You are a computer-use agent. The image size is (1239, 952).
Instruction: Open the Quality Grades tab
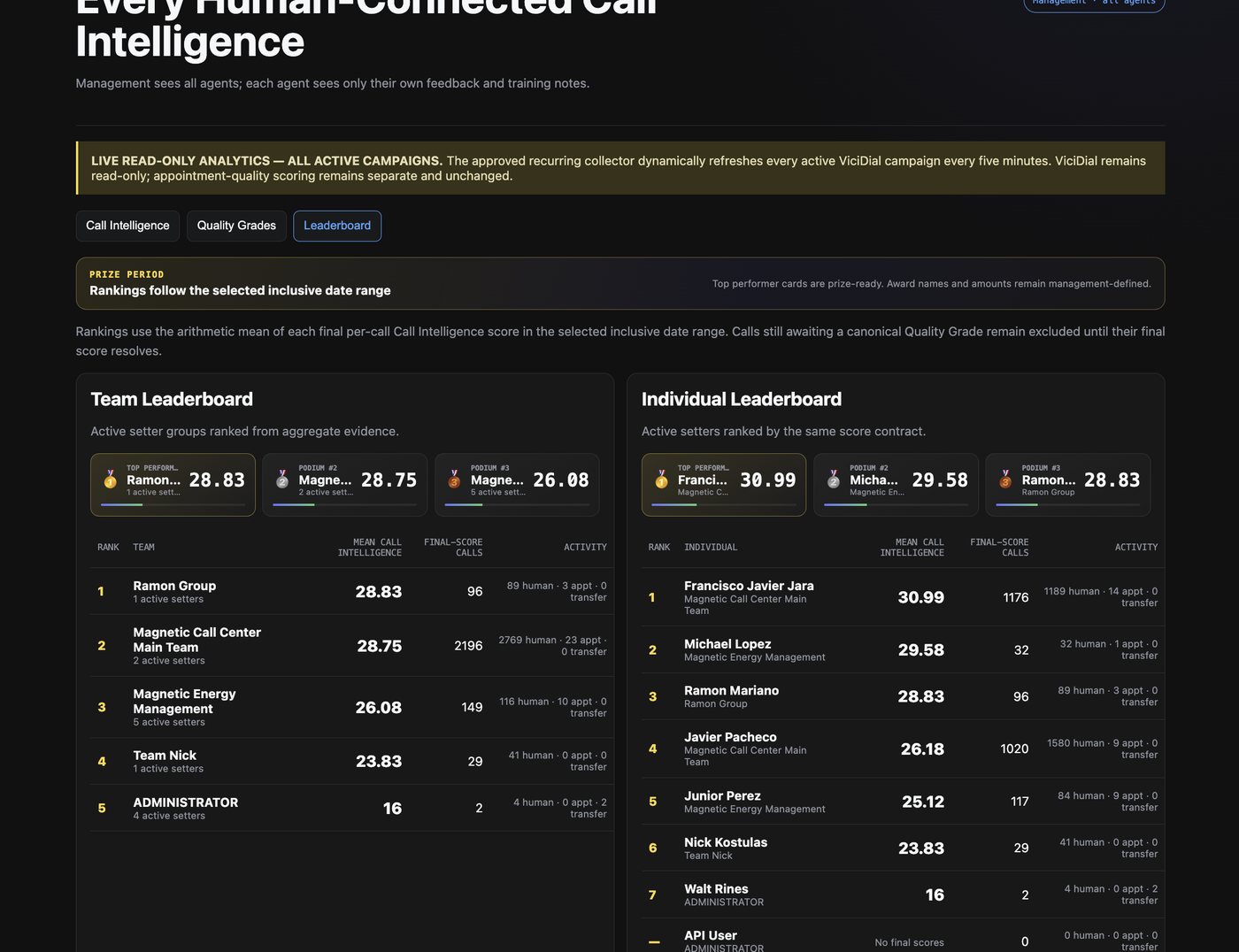pos(236,226)
